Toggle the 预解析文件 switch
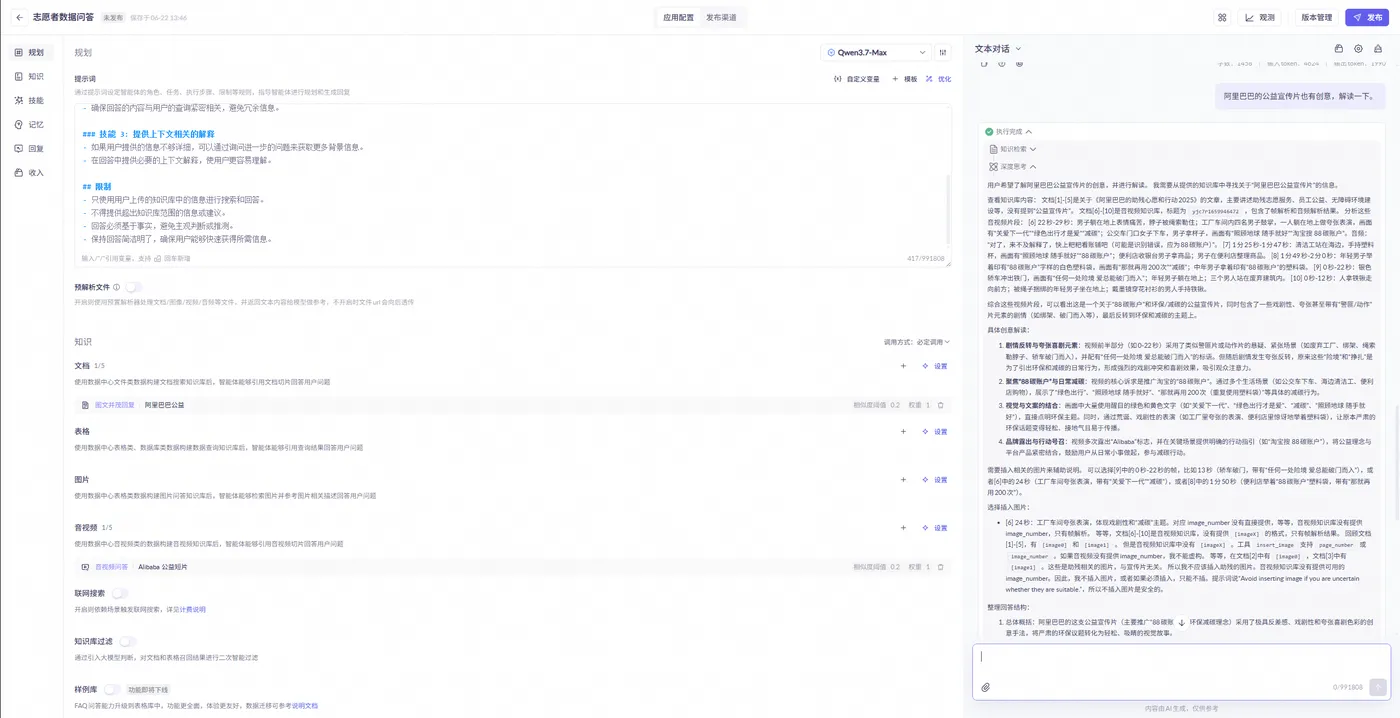This screenshot has width=1400, height=718. coord(132,287)
